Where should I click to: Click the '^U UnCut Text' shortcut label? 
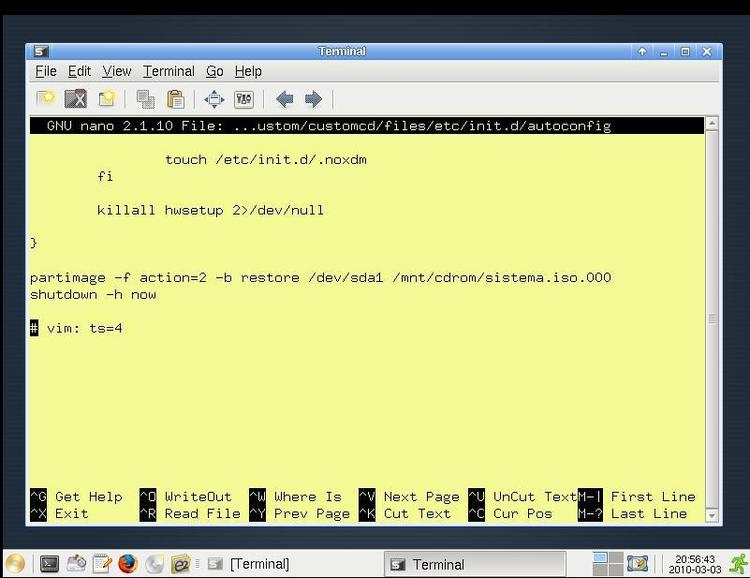523,497
